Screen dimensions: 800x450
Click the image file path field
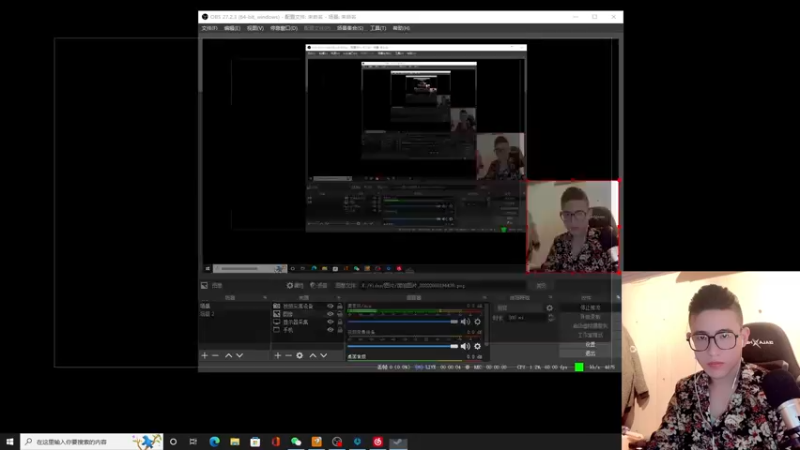[442, 286]
